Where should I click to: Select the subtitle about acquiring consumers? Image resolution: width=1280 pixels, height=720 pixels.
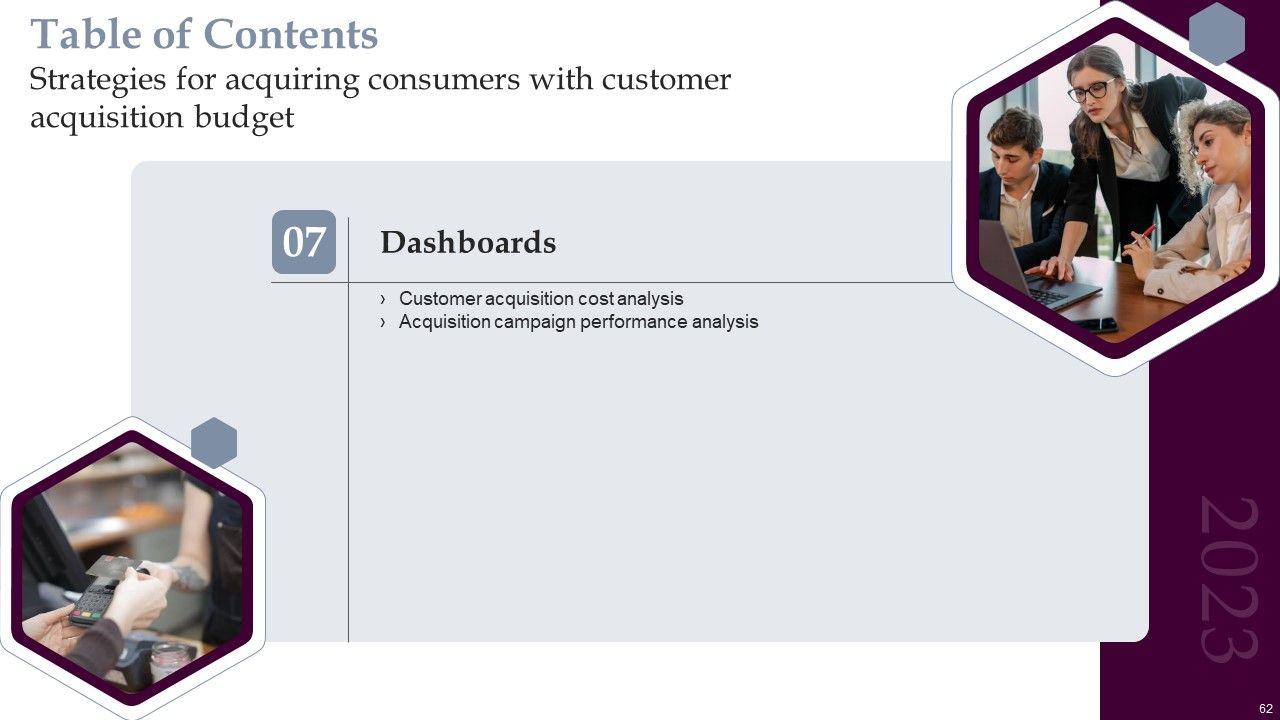(380, 98)
